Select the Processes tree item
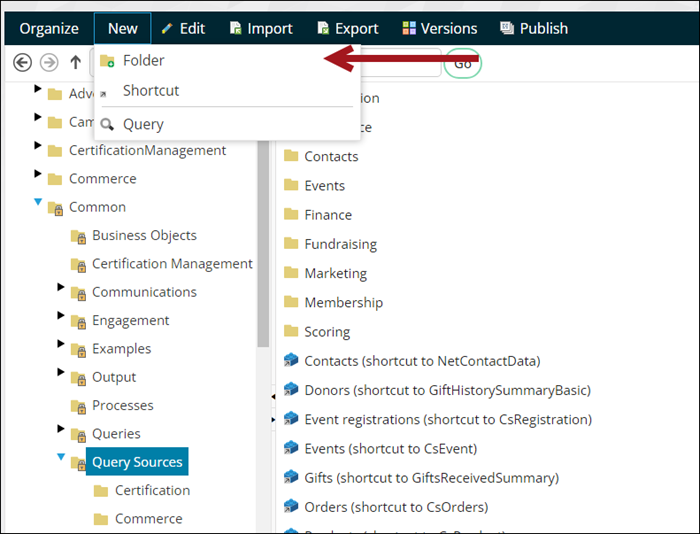Image resolution: width=700 pixels, height=534 pixels. point(123,405)
